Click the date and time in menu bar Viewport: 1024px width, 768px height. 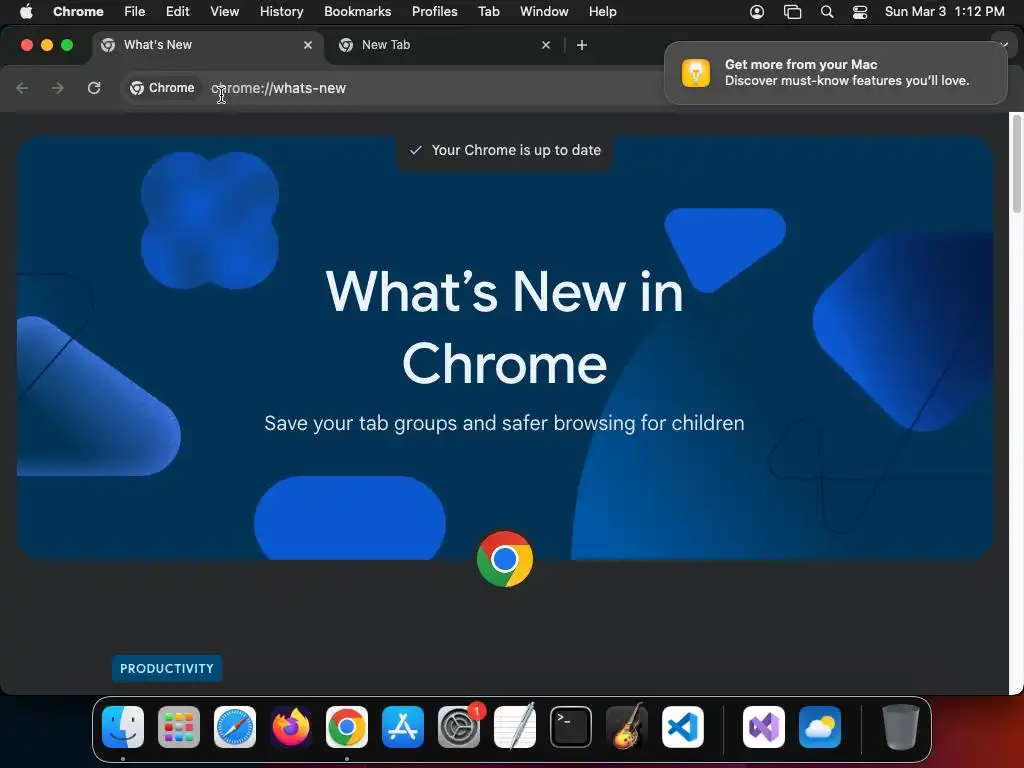coord(944,11)
